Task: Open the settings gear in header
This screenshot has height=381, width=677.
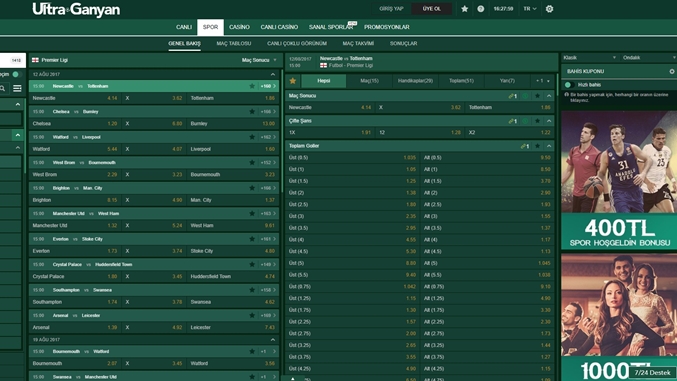Action: 549,9
